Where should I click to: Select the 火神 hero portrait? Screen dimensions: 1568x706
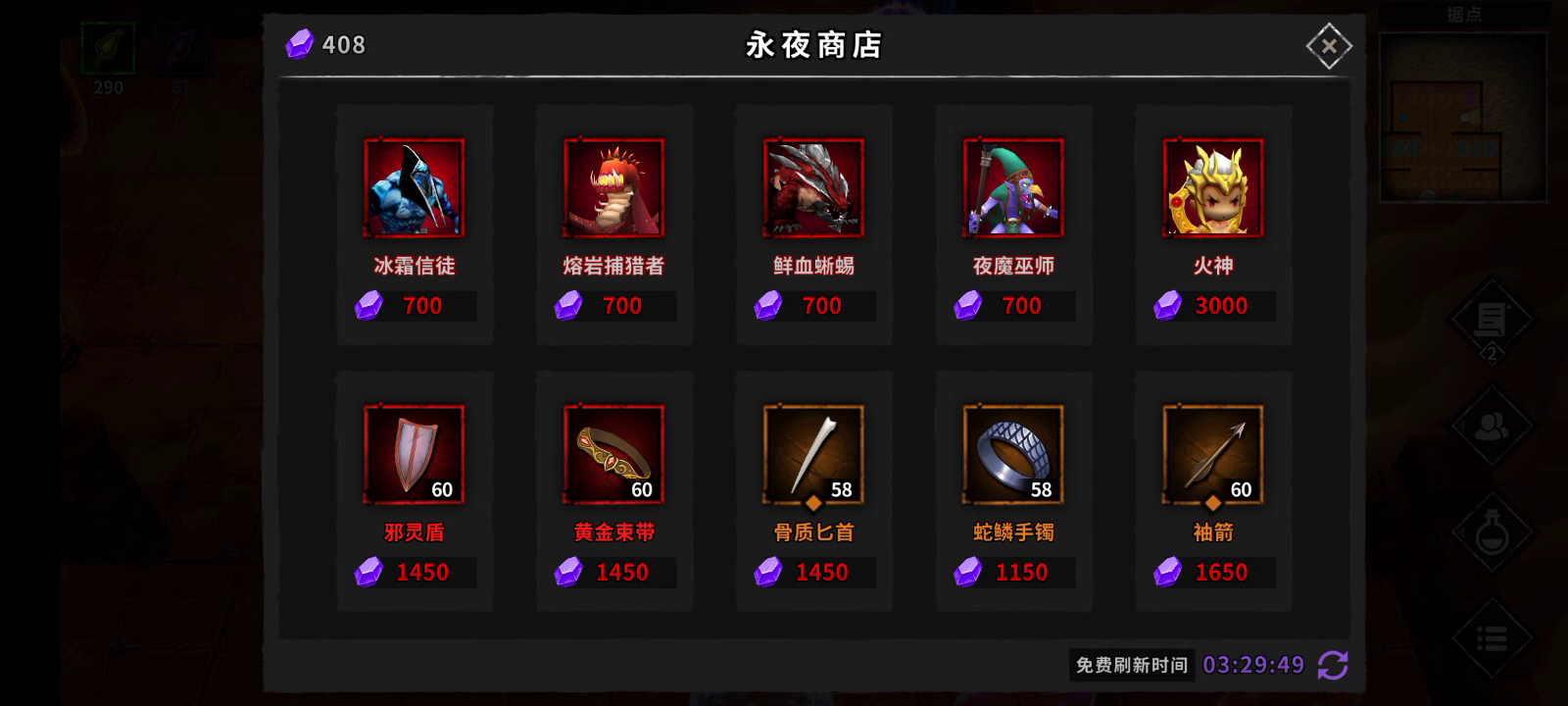[x=1213, y=187]
